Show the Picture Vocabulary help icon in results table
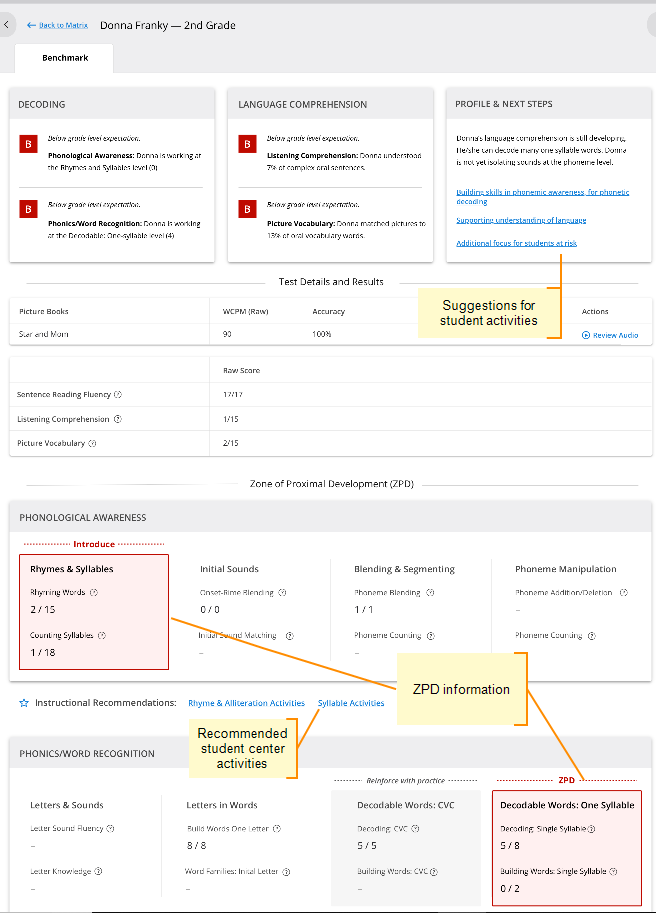 point(91,443)
